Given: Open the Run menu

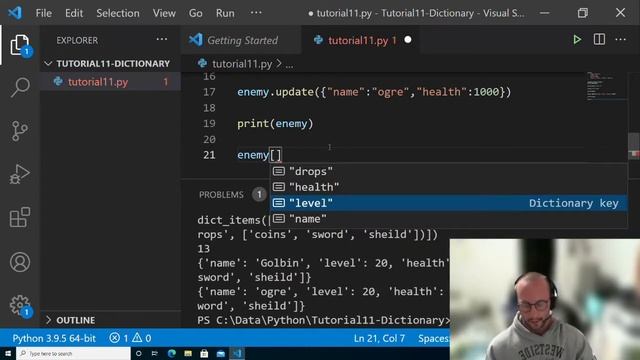Looking at the screenshot, I should point(225,13).
